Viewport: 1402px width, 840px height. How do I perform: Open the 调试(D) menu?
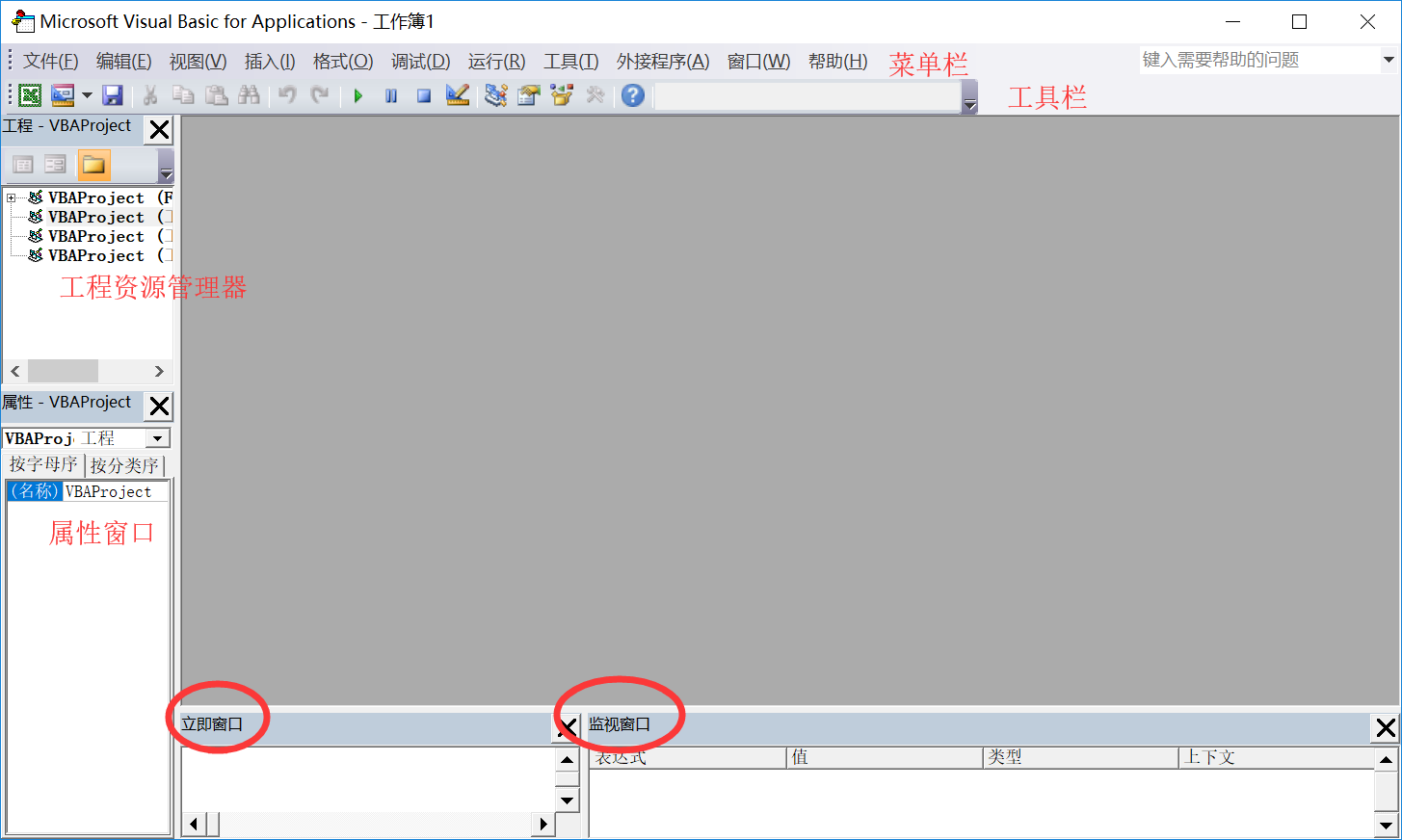[x=420, y=62]
